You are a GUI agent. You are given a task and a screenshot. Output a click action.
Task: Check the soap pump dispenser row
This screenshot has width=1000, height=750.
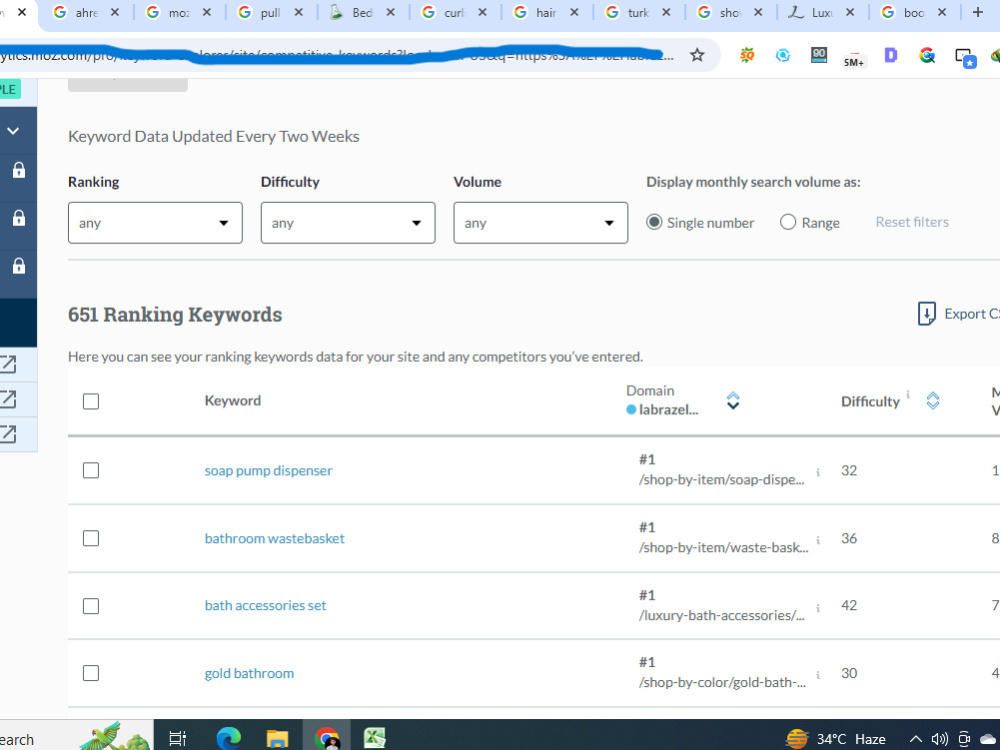[91, 471]
